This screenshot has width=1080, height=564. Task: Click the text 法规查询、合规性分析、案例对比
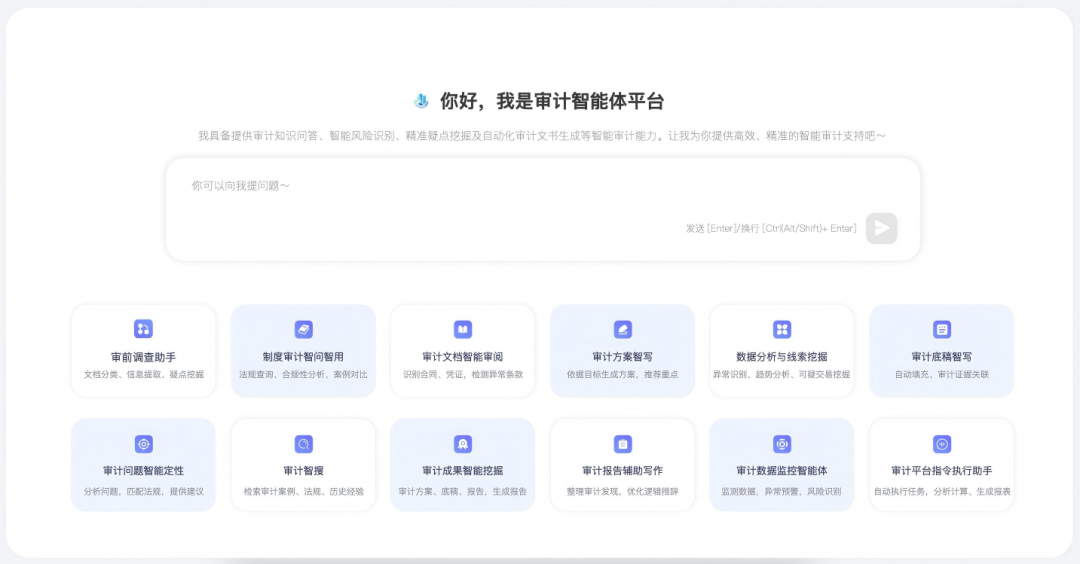point(303,375)
